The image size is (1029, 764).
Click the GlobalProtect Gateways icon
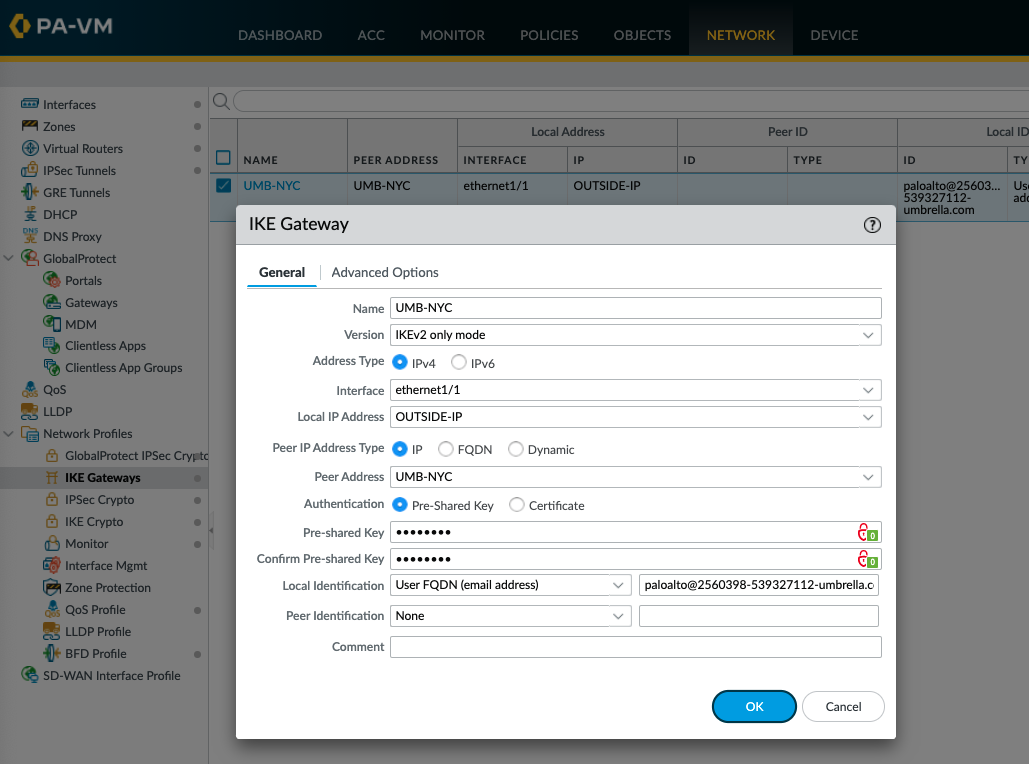click(52, 302)
